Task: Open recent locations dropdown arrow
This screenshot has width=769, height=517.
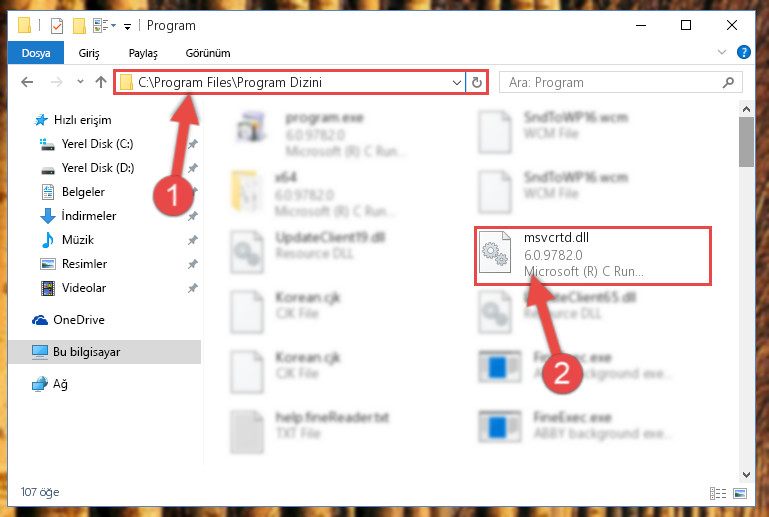Action: tap(80, 82)
